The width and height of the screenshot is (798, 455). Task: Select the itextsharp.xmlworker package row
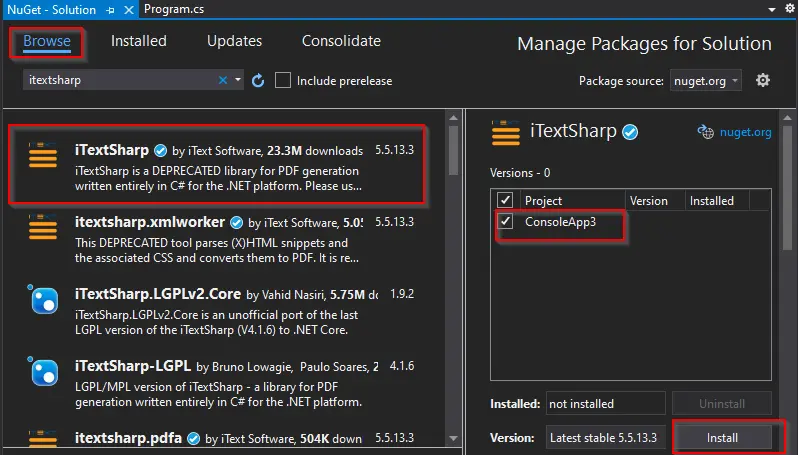[224, 239]
